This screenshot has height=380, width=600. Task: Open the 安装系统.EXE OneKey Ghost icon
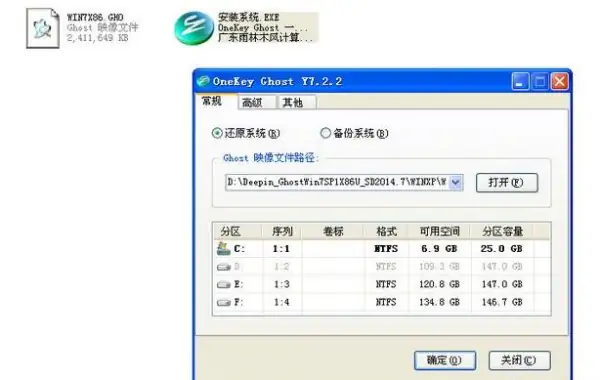tap(194, 28)
